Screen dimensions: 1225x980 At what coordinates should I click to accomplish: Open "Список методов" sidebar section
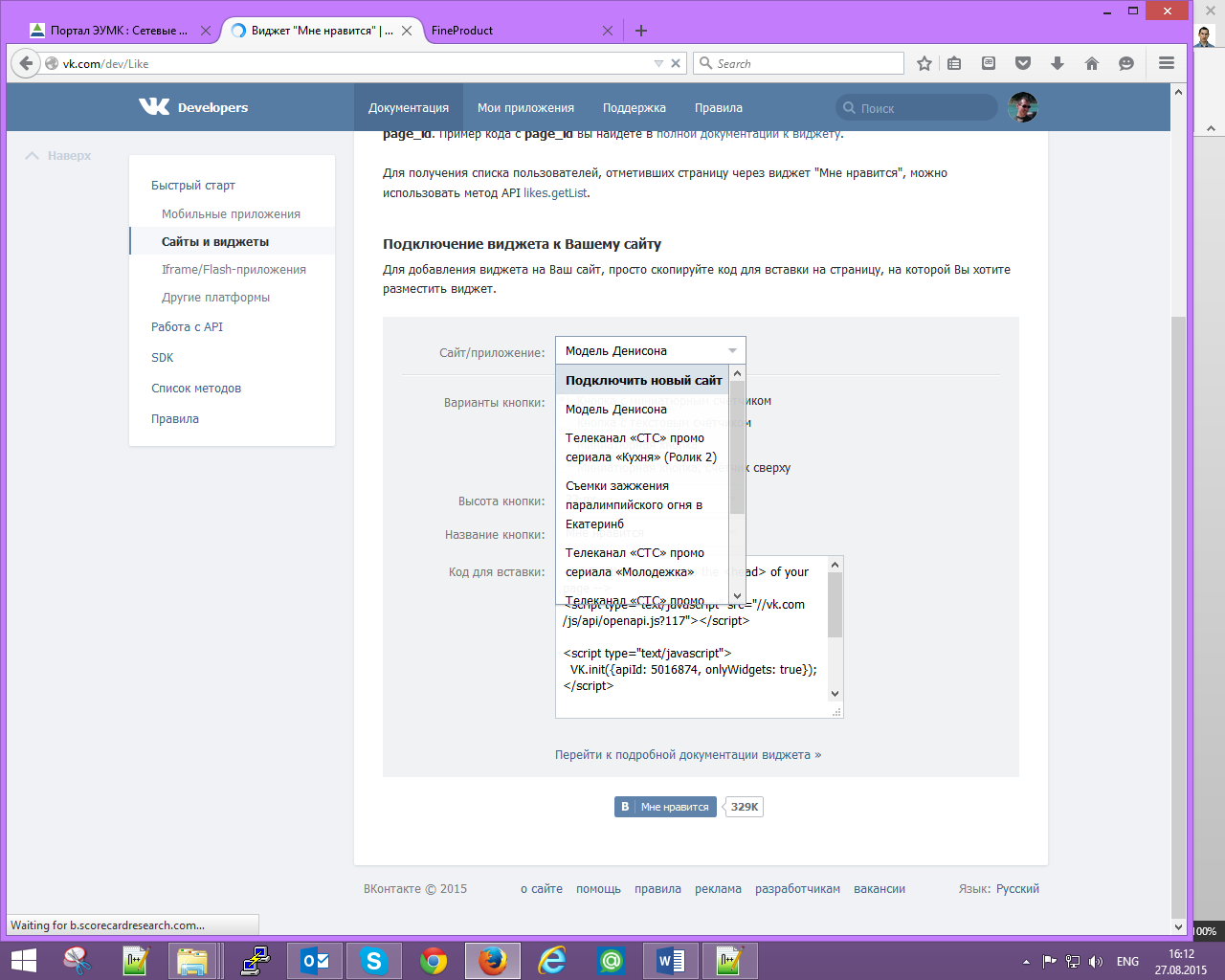pyautogui.click(x=196, y=388)
